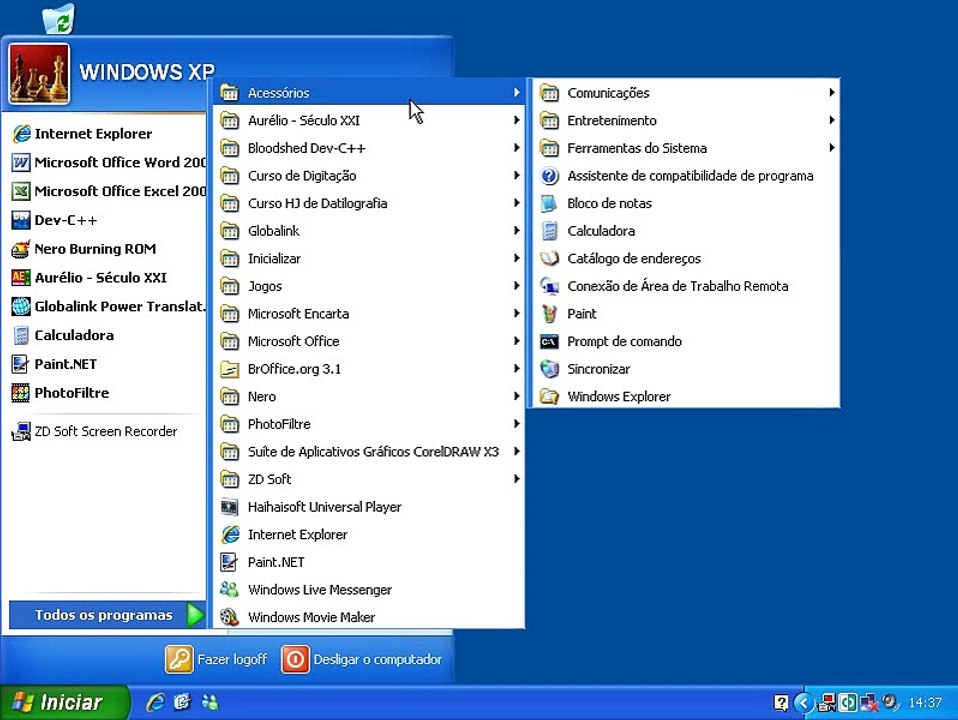Expand the ZD Soft submenu arrow
This screenshot has height=720, width=958.
517,479
